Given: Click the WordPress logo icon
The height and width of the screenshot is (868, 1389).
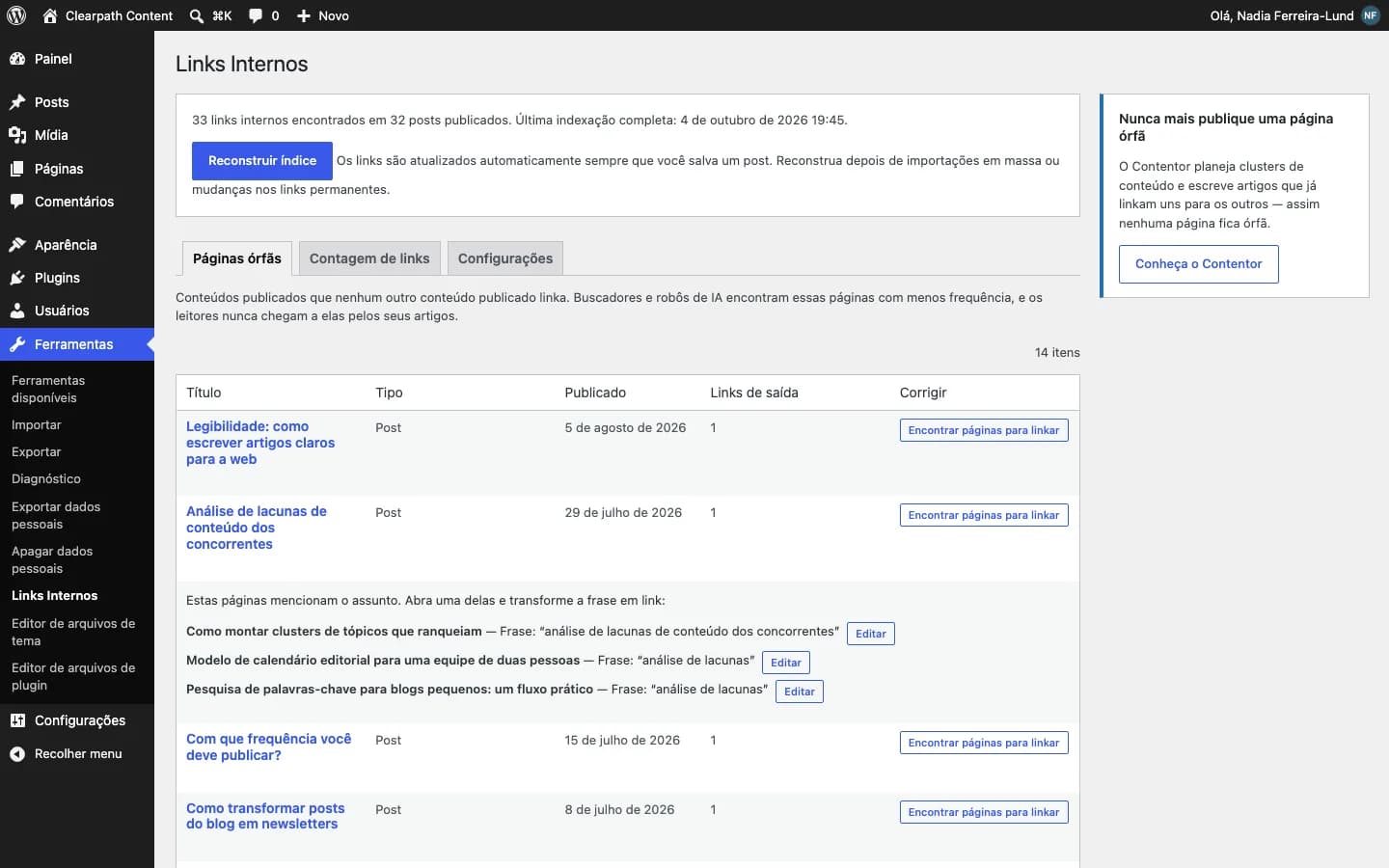Looking at the screenshot, I should tap(16, 15).
